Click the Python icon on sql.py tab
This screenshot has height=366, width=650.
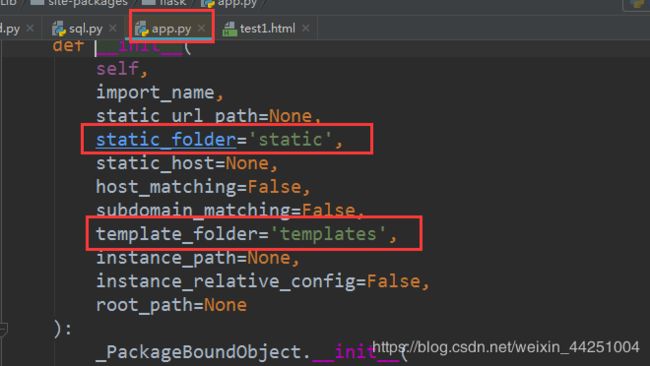pyautogui.click(x=59, y=29)
